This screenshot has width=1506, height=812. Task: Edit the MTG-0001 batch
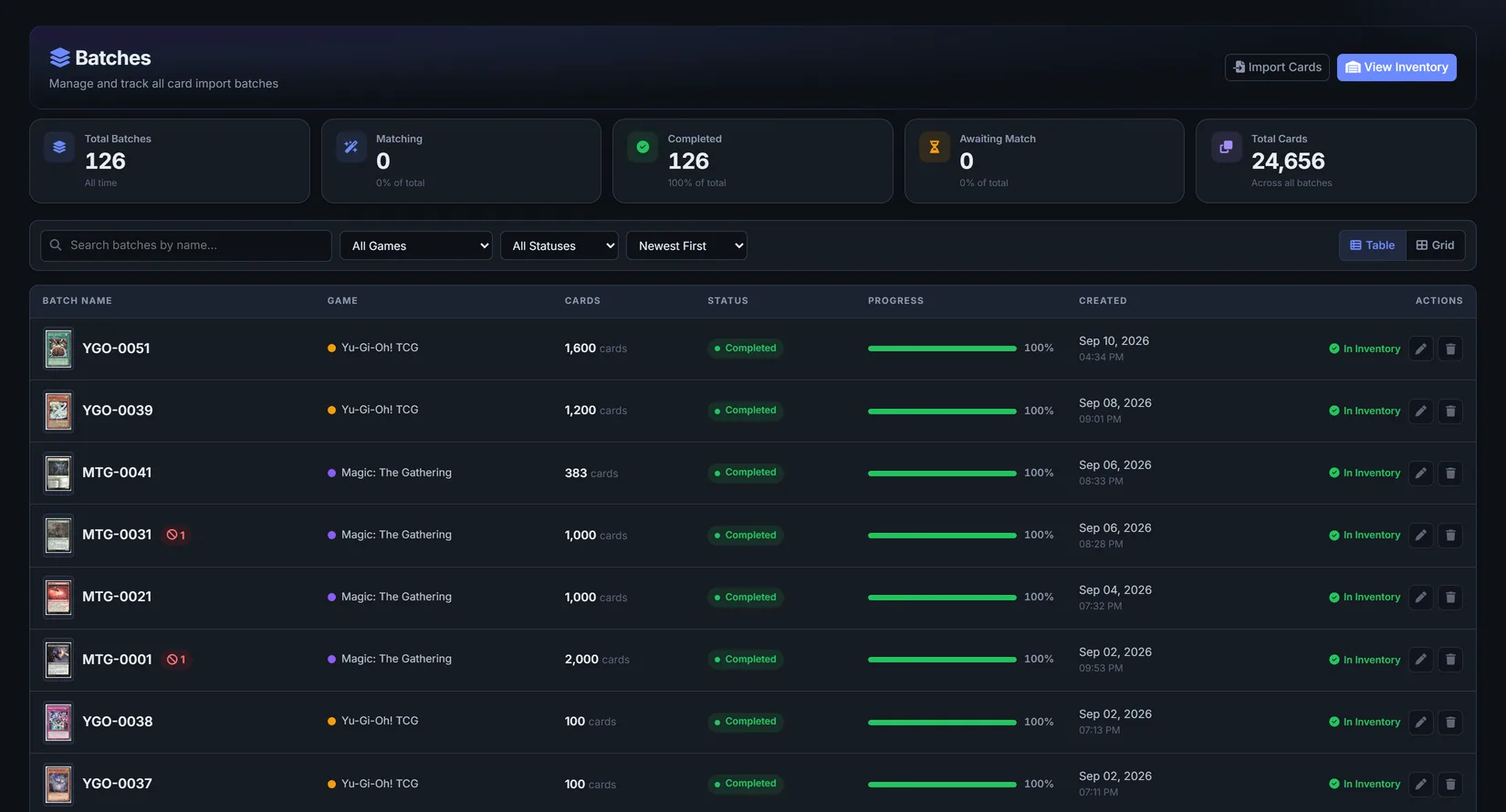click(x=1421, y=660)
